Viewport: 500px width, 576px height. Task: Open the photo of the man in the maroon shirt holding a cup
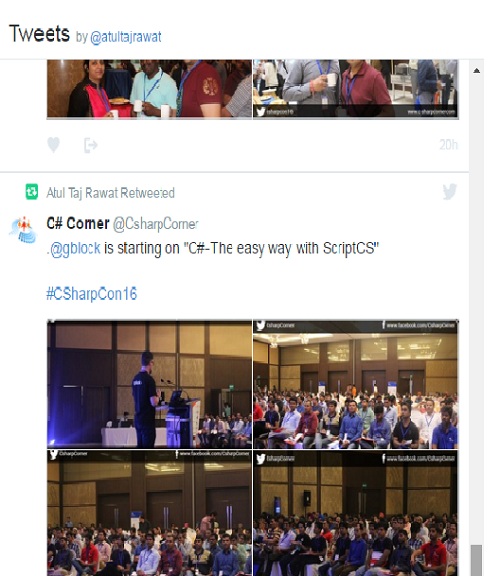coord(356,89)
